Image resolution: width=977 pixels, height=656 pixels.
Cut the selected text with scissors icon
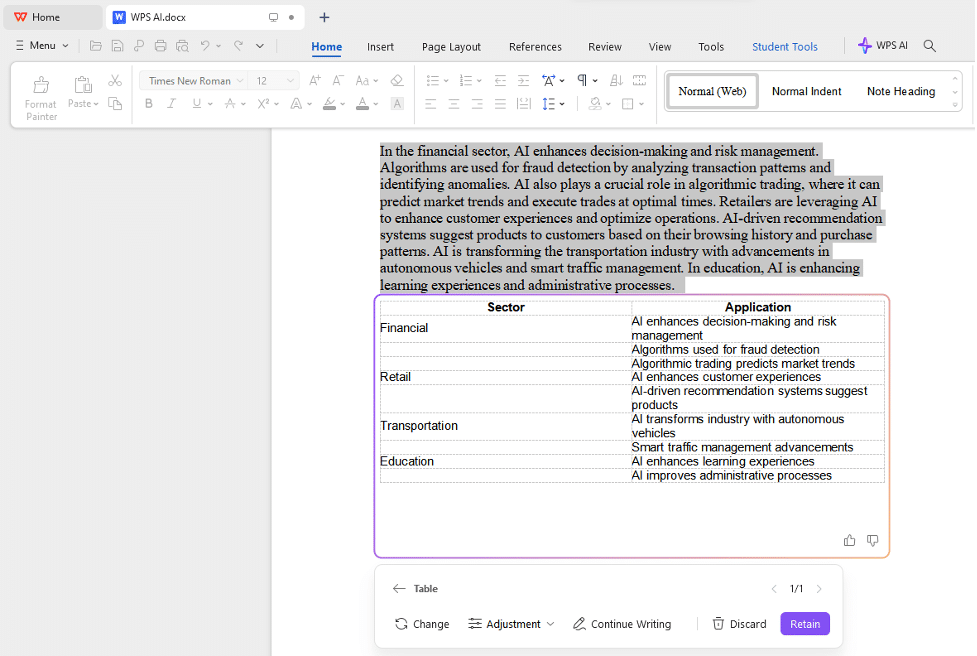click(x=115, y=79)
